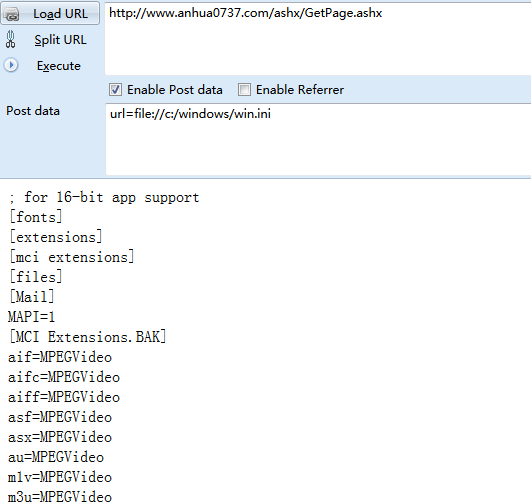The image size is (531, 502).
Task: Focus the URL input field with GetPage.ashx
Action: [x=318, y=38]
